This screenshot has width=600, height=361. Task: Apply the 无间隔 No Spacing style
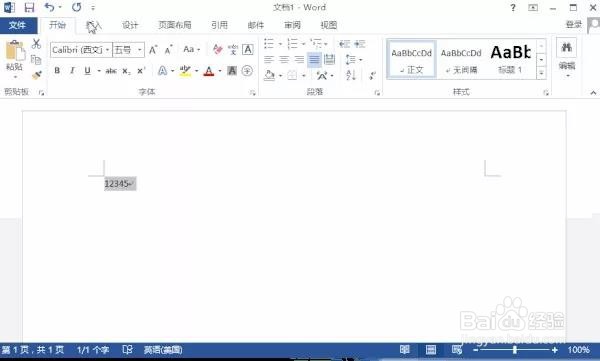(461, 60)
